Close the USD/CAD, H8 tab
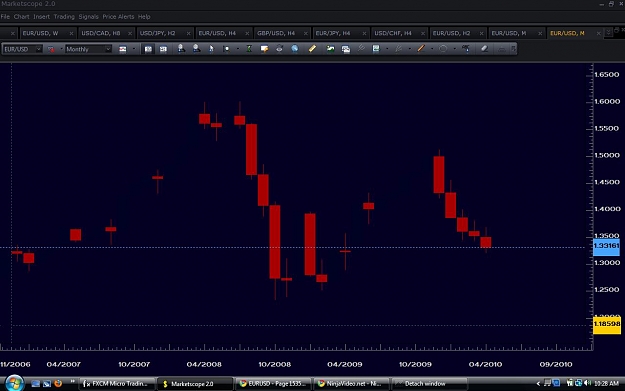The width and height of the screenshot is (625, 391). point(130,33)
